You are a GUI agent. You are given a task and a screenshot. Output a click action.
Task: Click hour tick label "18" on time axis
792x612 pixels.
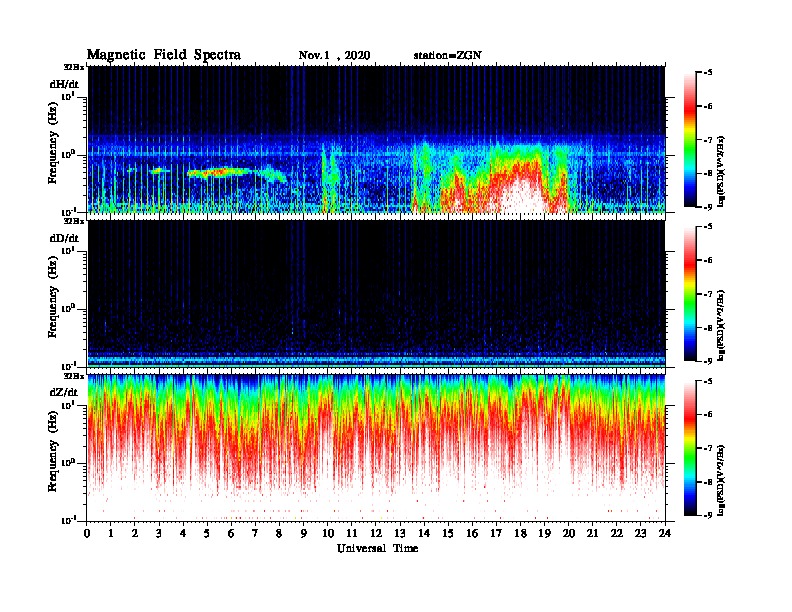(520, 533)
